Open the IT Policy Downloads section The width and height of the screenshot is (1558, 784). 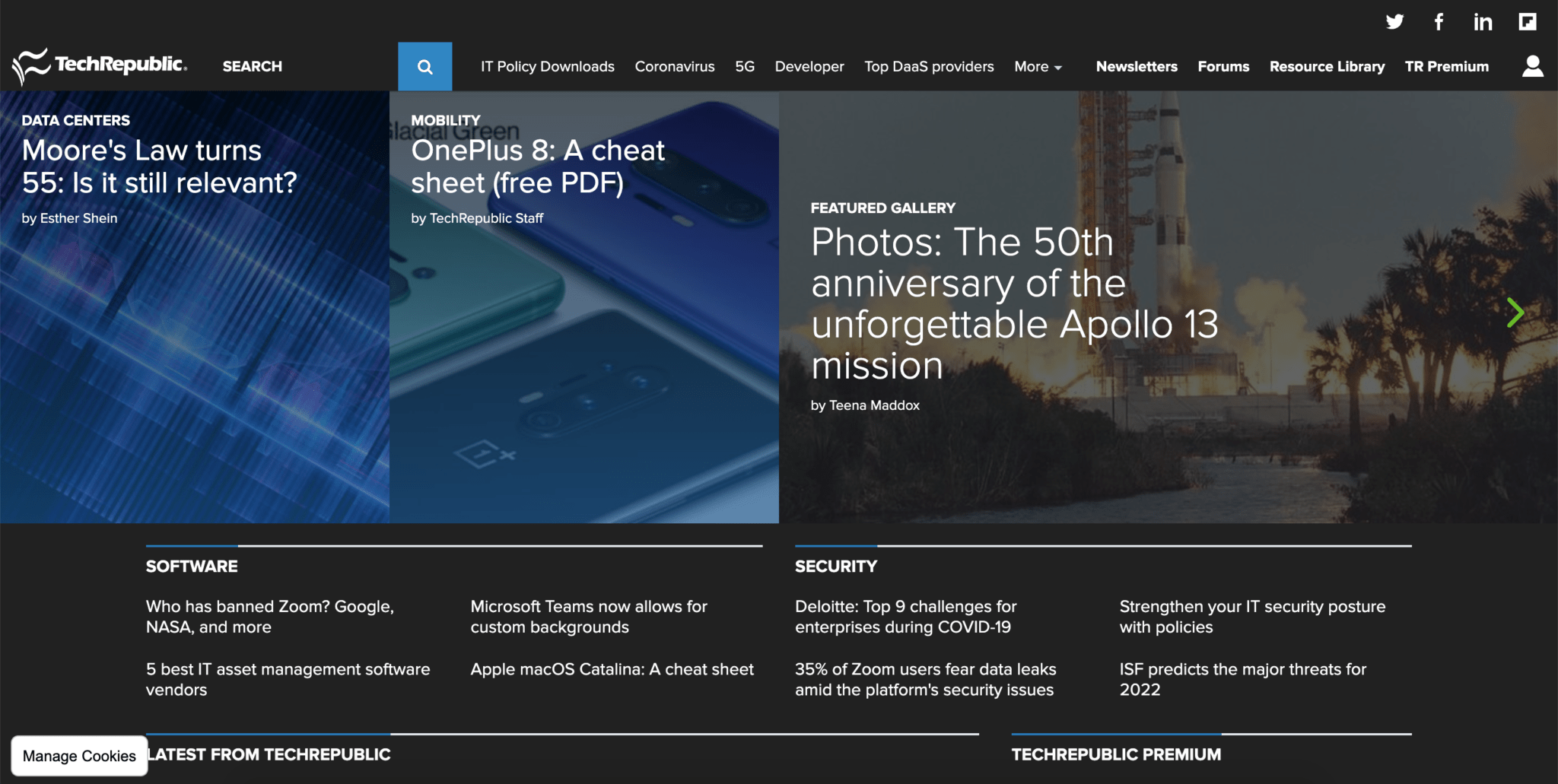547,67
